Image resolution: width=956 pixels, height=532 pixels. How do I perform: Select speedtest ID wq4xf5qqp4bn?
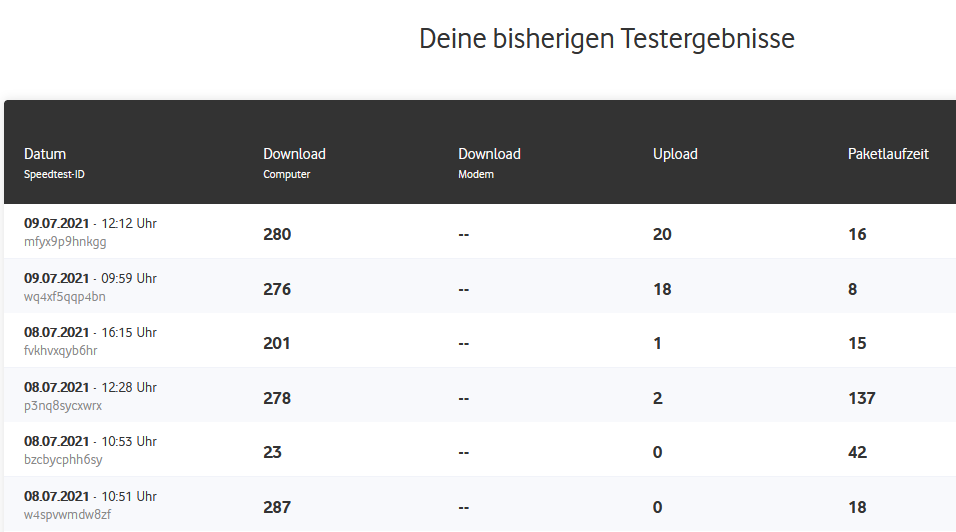65,297
